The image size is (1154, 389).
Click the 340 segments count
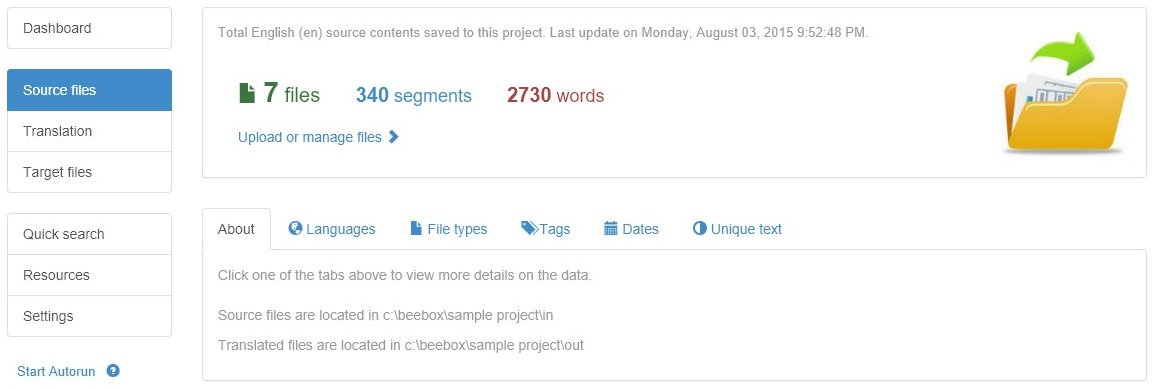tap(414, 95)
